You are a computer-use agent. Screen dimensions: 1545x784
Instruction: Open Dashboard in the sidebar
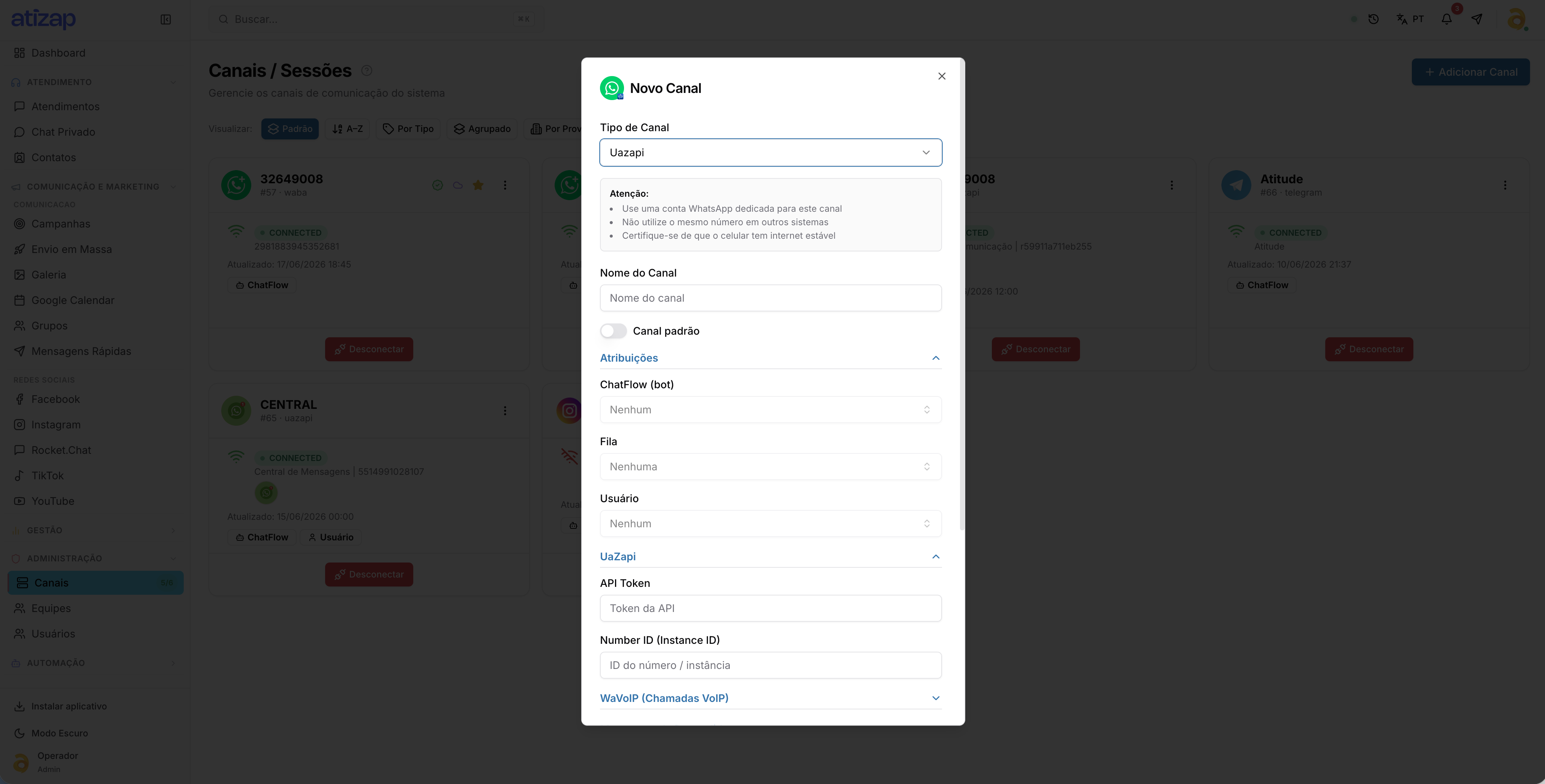click(95, 53)
